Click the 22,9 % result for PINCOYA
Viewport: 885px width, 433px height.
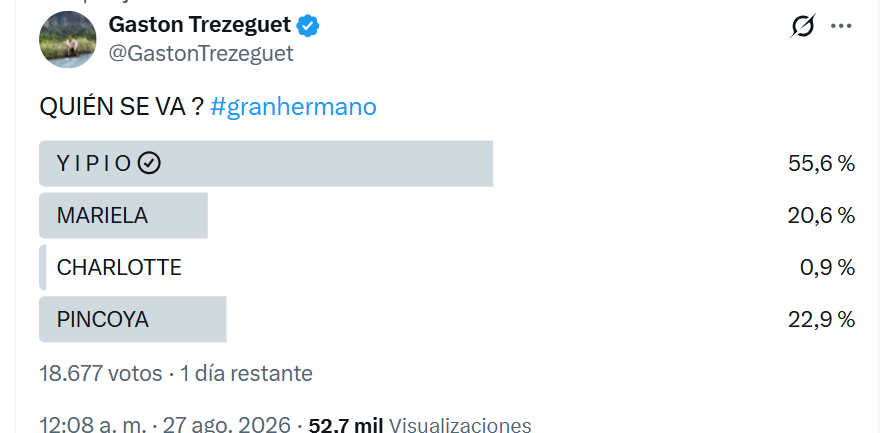821,320
